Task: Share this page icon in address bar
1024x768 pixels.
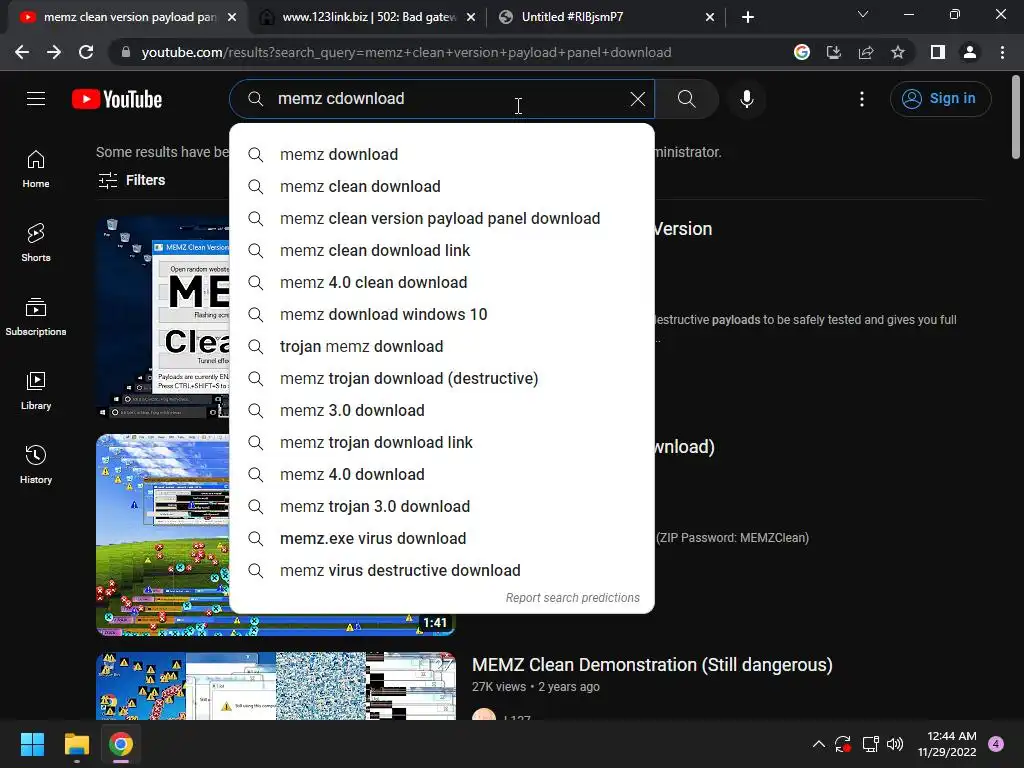Action: coord(866,52)
